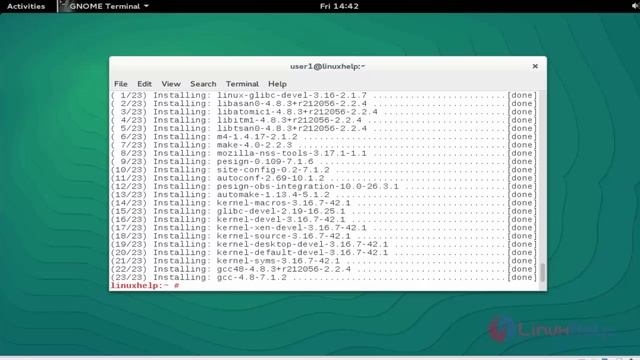640x360 pixels.
Task: Click the pesign-obs-integration-10.0-26.3.1 line
Action: click(324, 187)
